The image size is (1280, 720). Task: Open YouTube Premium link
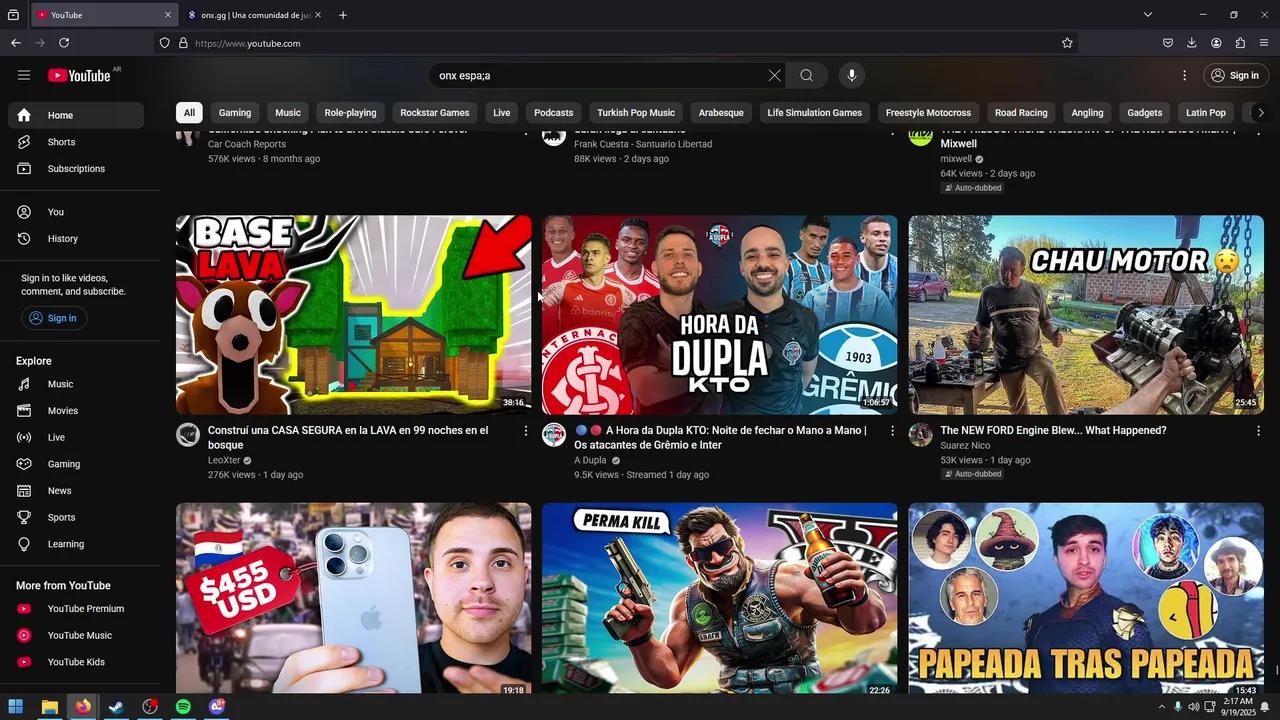click(x=76, y=609)
